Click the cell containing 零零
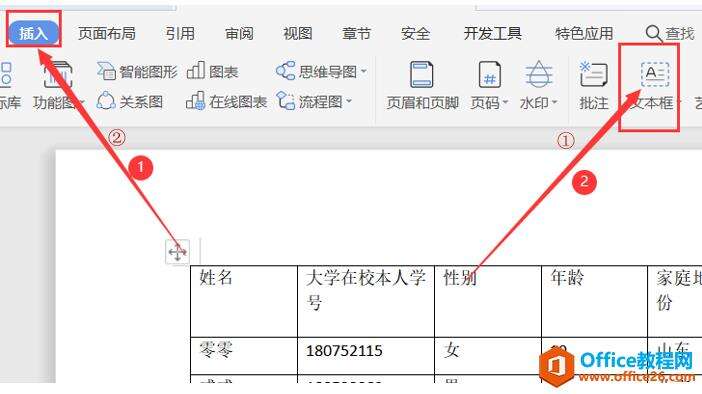Viewport: 702px width, 394px height. click(244, 356)
